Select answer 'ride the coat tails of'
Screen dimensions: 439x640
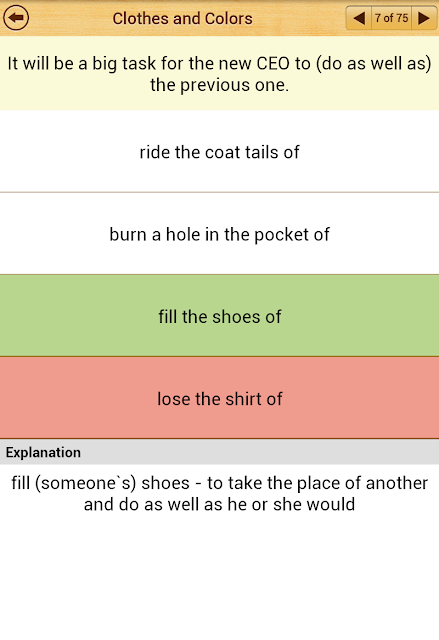tap(220, 151)
